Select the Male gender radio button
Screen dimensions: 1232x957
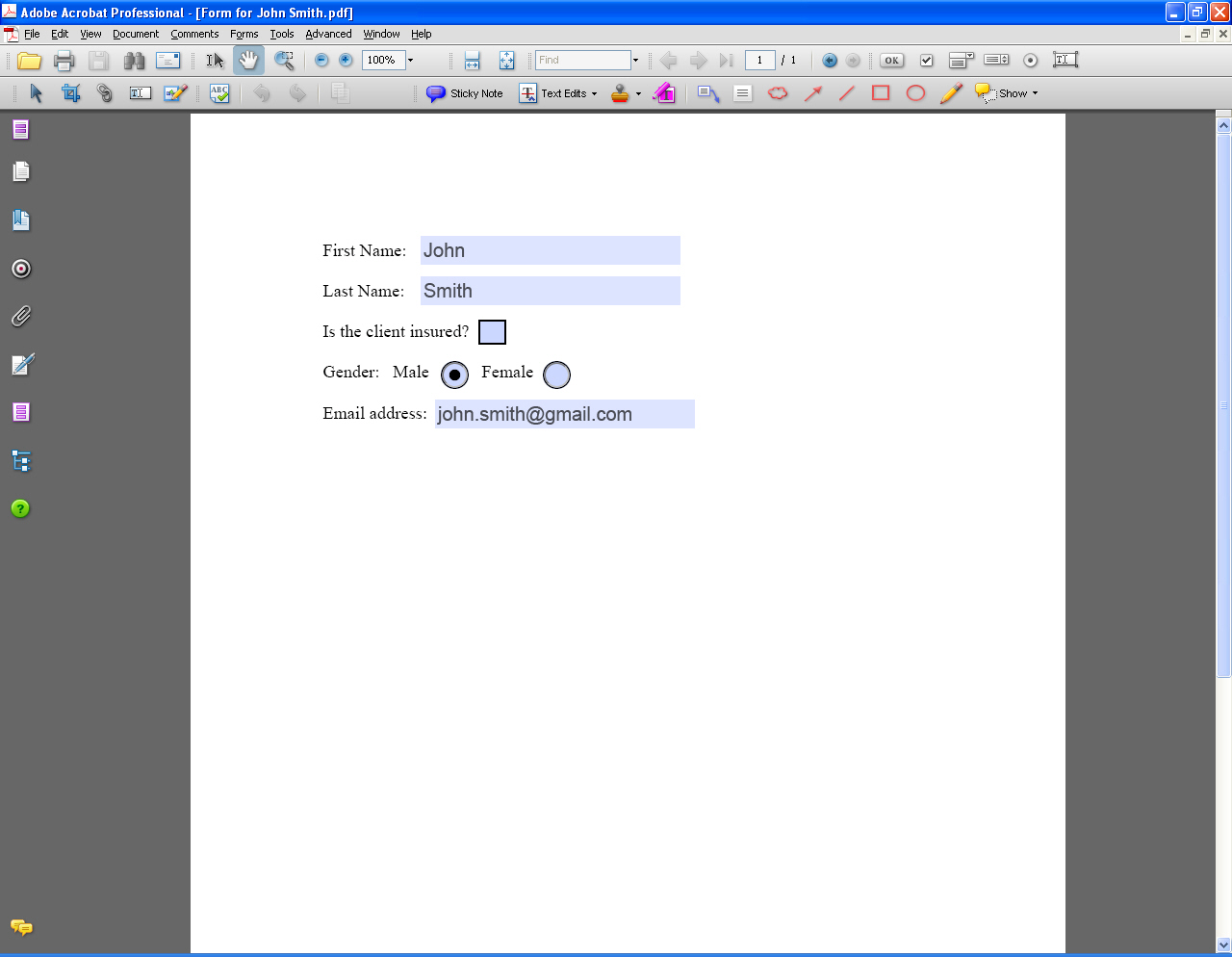click(454, 375)
